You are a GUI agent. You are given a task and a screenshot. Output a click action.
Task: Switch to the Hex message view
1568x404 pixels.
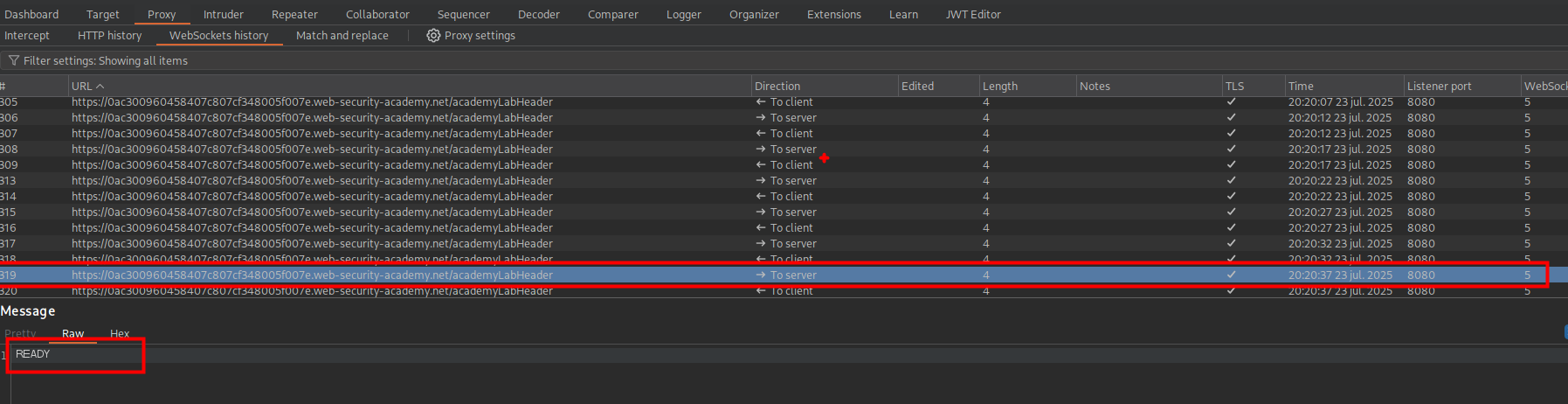click(120, 334)
